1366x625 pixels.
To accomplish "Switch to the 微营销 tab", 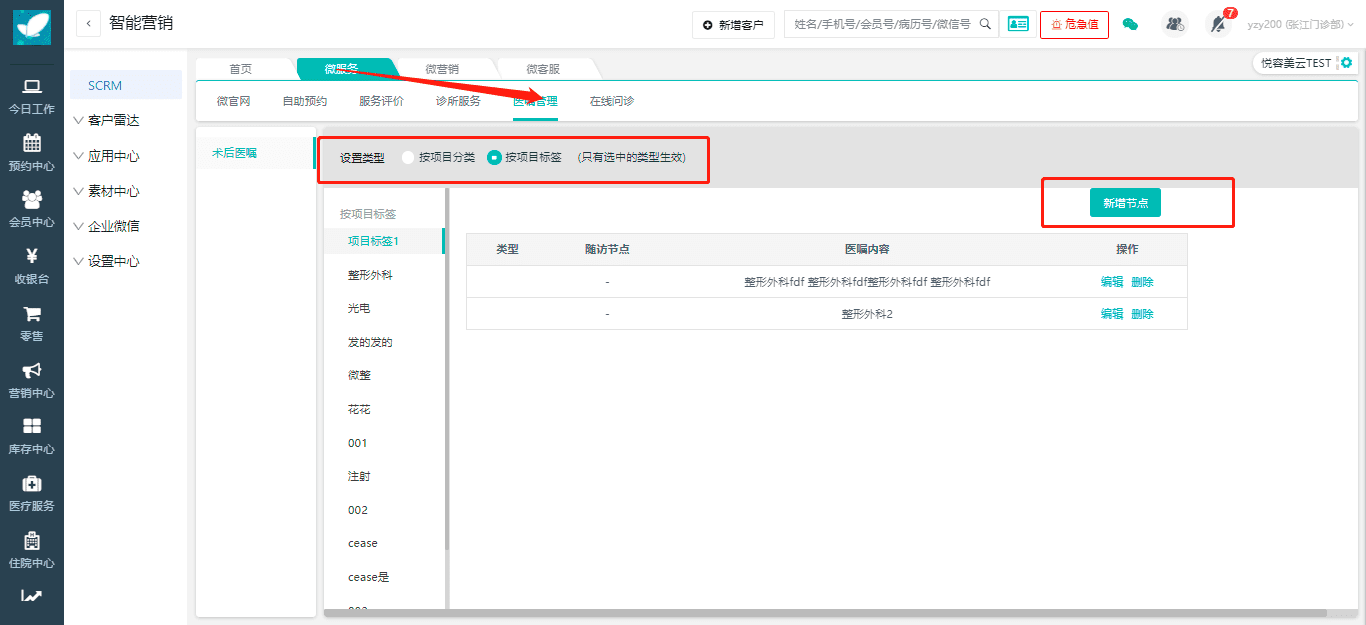I will [442, 69].
